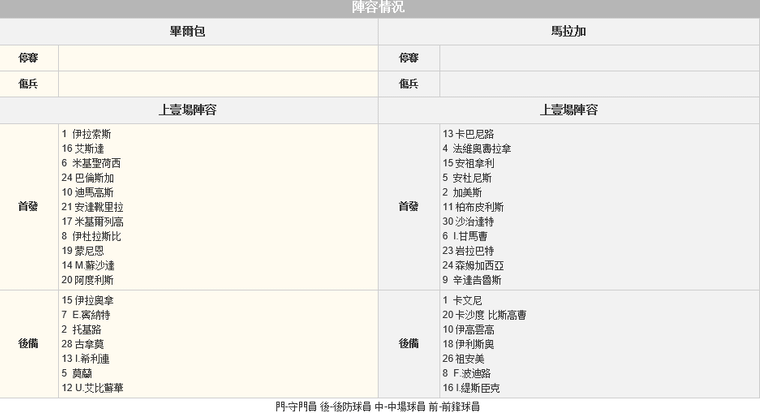Click player 20 阿度利斯
The width and height of the screenshot is (760, 413).
(x=88, y=280)
